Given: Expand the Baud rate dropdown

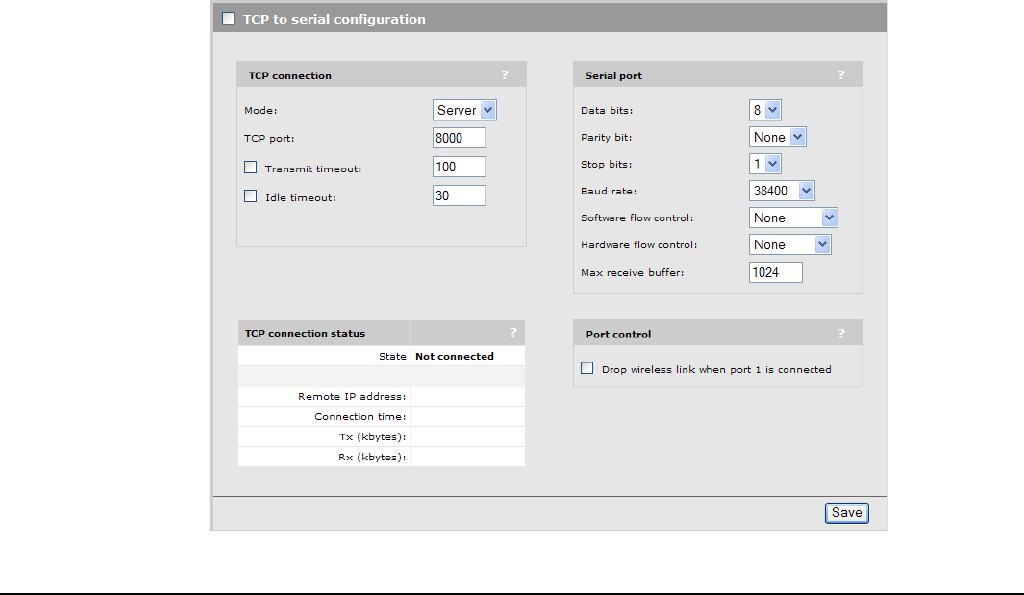Looking at the screenshot, I should point(782,191).
